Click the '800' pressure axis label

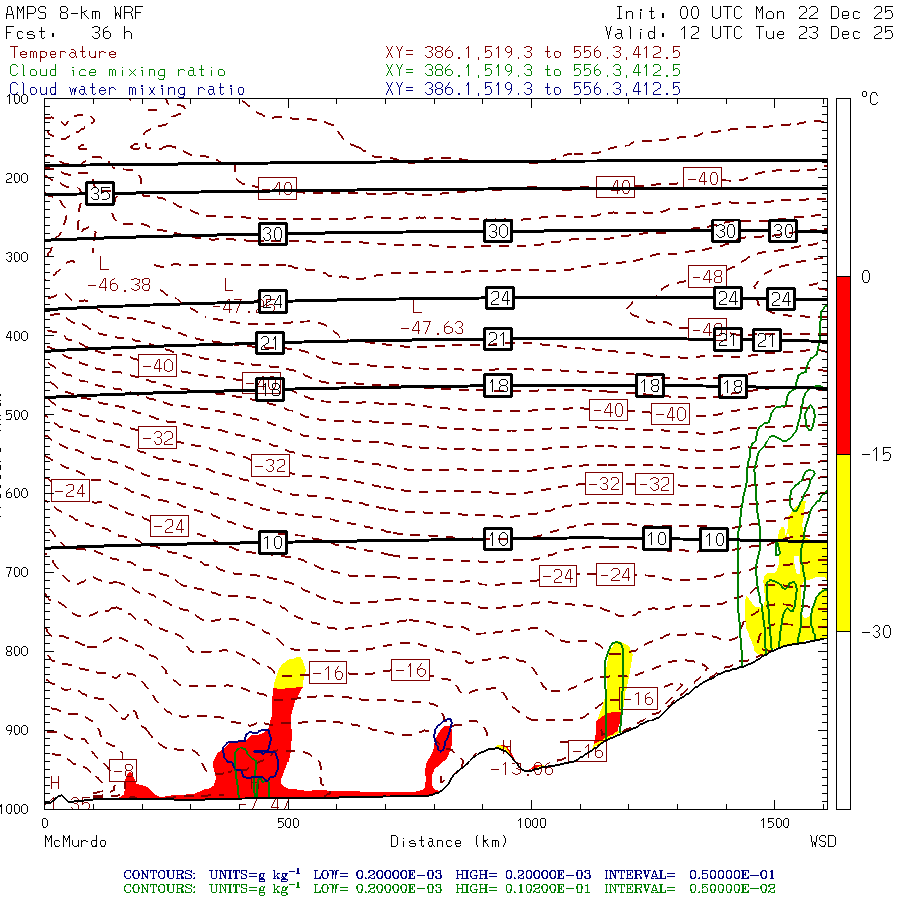tap(17, 651)
